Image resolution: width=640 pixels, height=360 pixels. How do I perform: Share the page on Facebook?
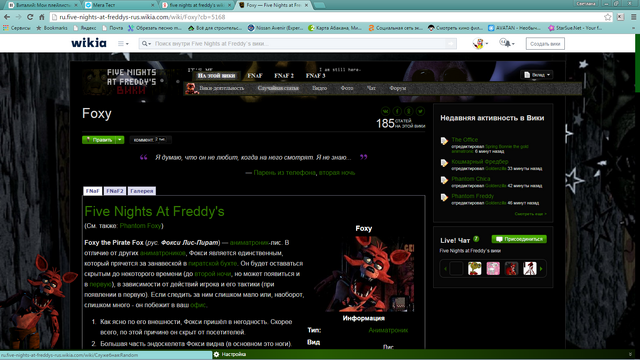(397, 111)
